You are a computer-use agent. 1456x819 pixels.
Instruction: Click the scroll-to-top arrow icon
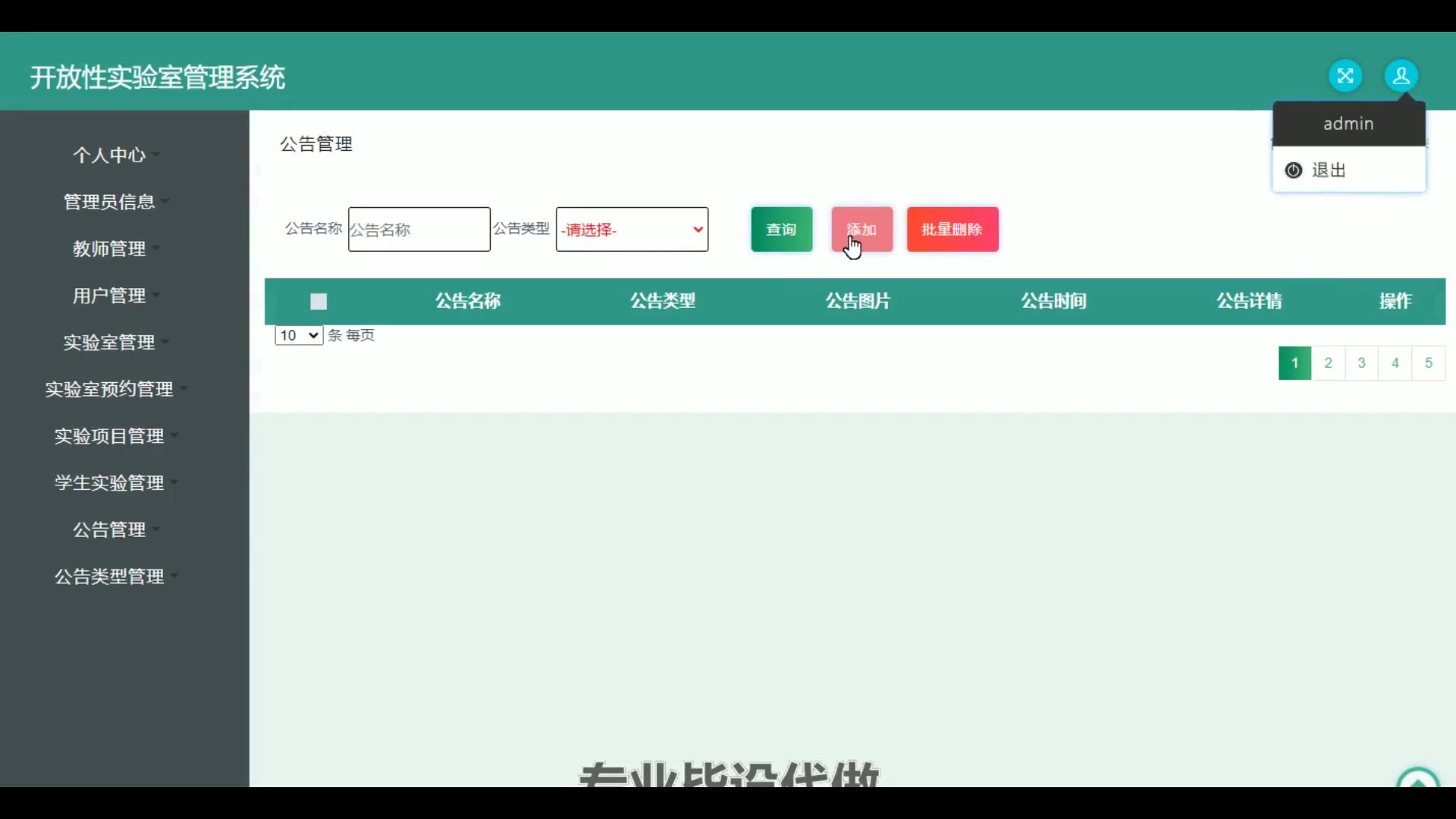[x=1418, y=778]
